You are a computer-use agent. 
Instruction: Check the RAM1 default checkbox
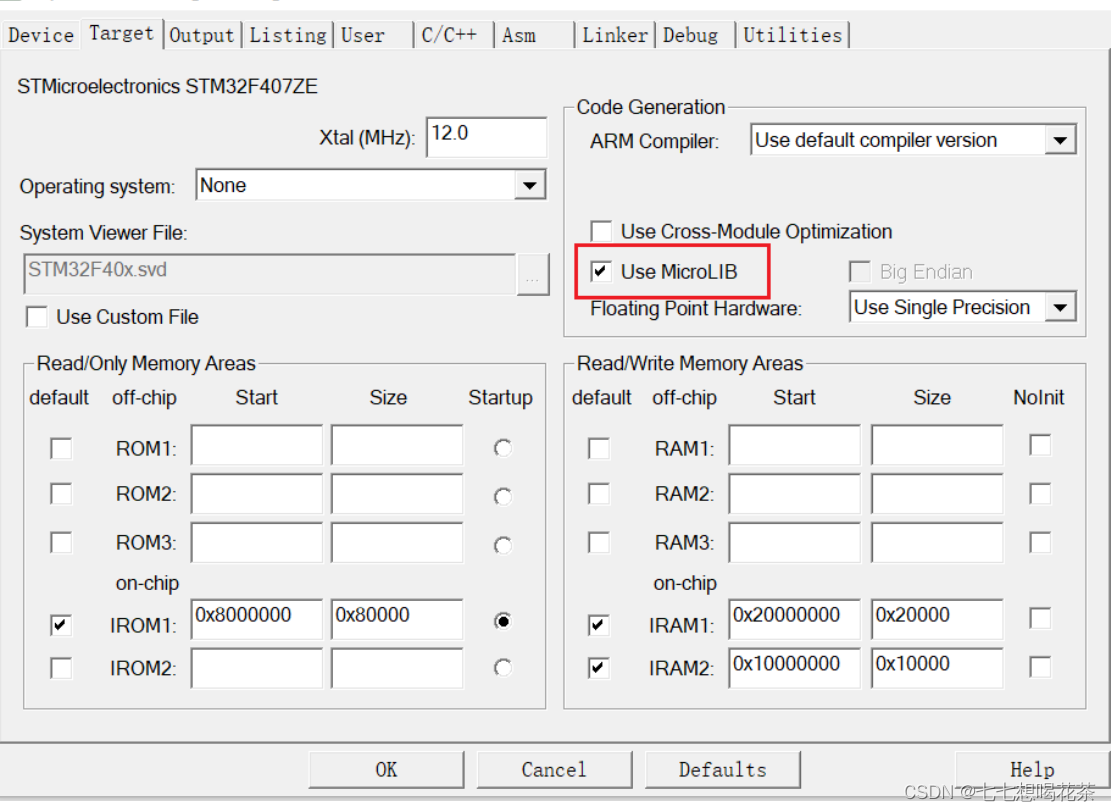coord(599,448)
